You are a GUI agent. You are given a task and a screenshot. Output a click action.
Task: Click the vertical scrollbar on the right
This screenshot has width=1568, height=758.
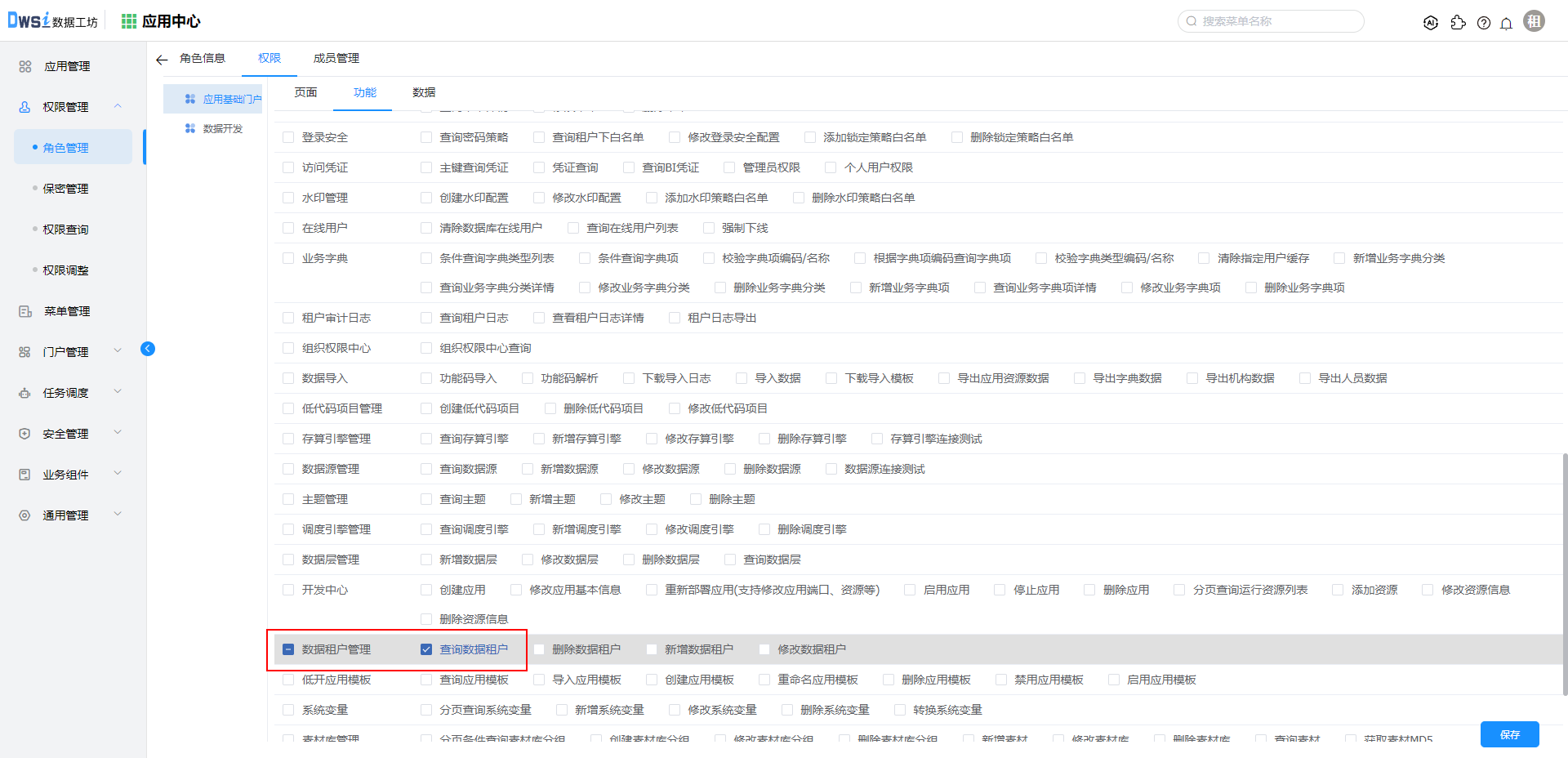click(1564, 572)
